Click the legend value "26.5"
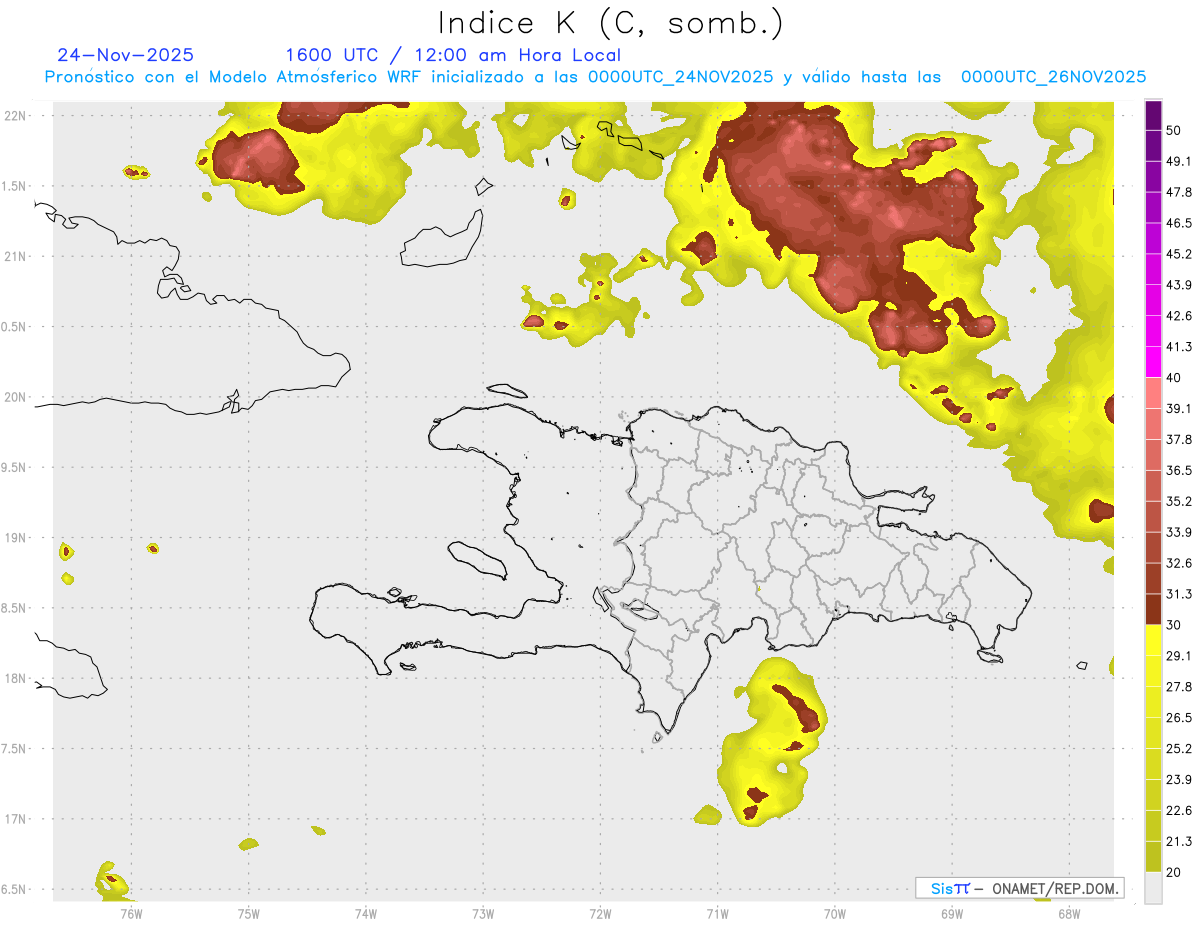Screen dimensions: 1200x927 (x=1179, y=718)
